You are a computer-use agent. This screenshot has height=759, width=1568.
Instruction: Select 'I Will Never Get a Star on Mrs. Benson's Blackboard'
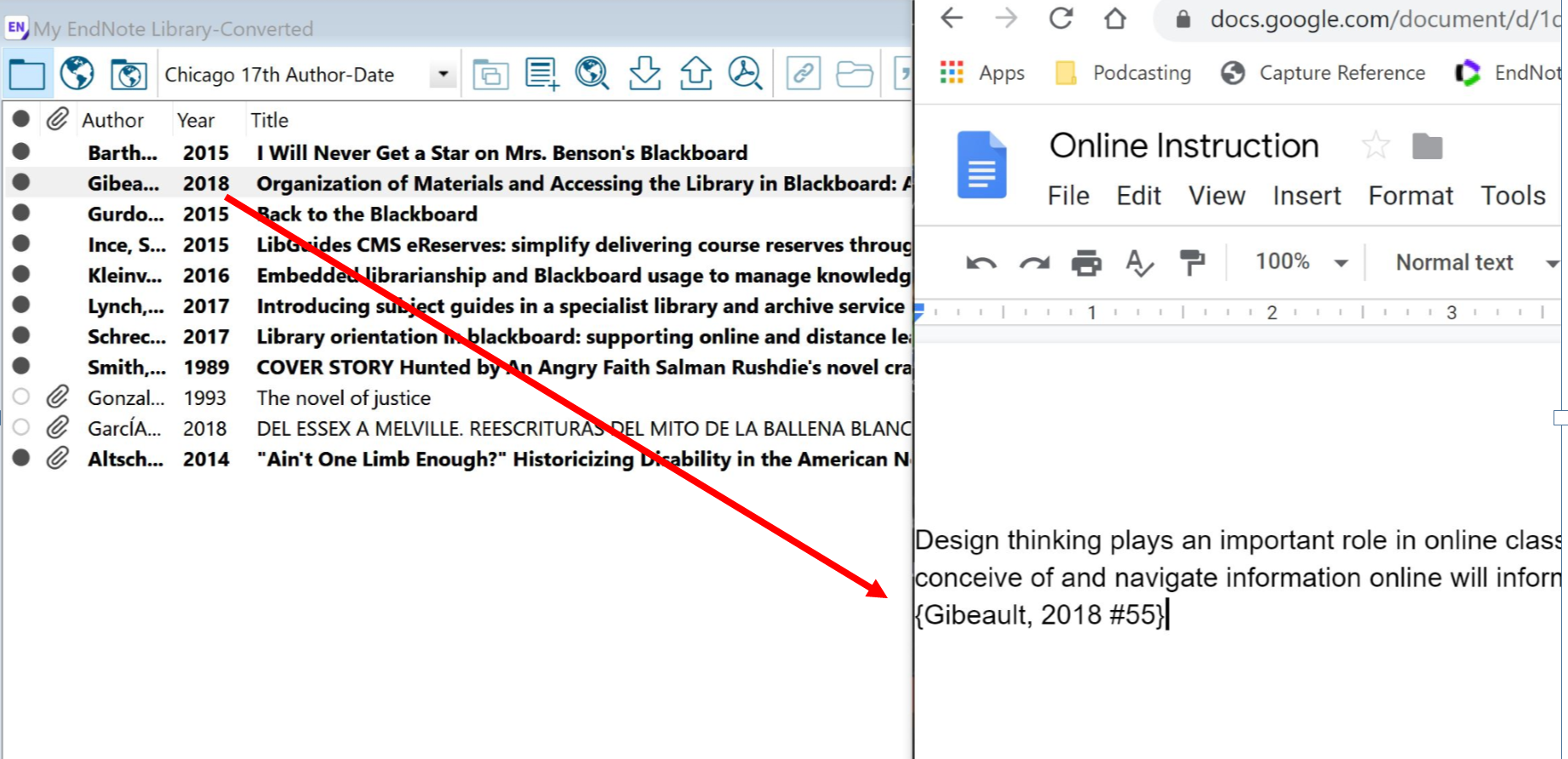click(502, 153)
